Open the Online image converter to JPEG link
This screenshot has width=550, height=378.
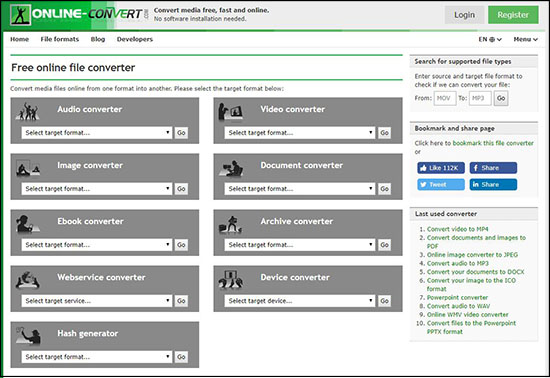[472, 255]
